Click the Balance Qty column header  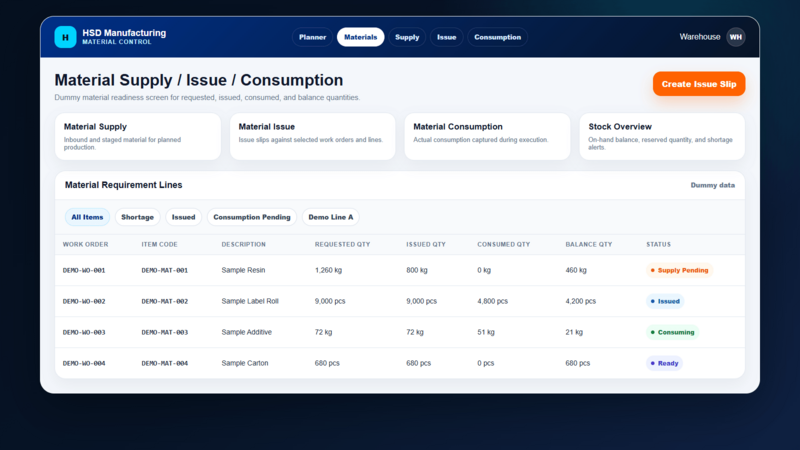[x=588, y=244]
